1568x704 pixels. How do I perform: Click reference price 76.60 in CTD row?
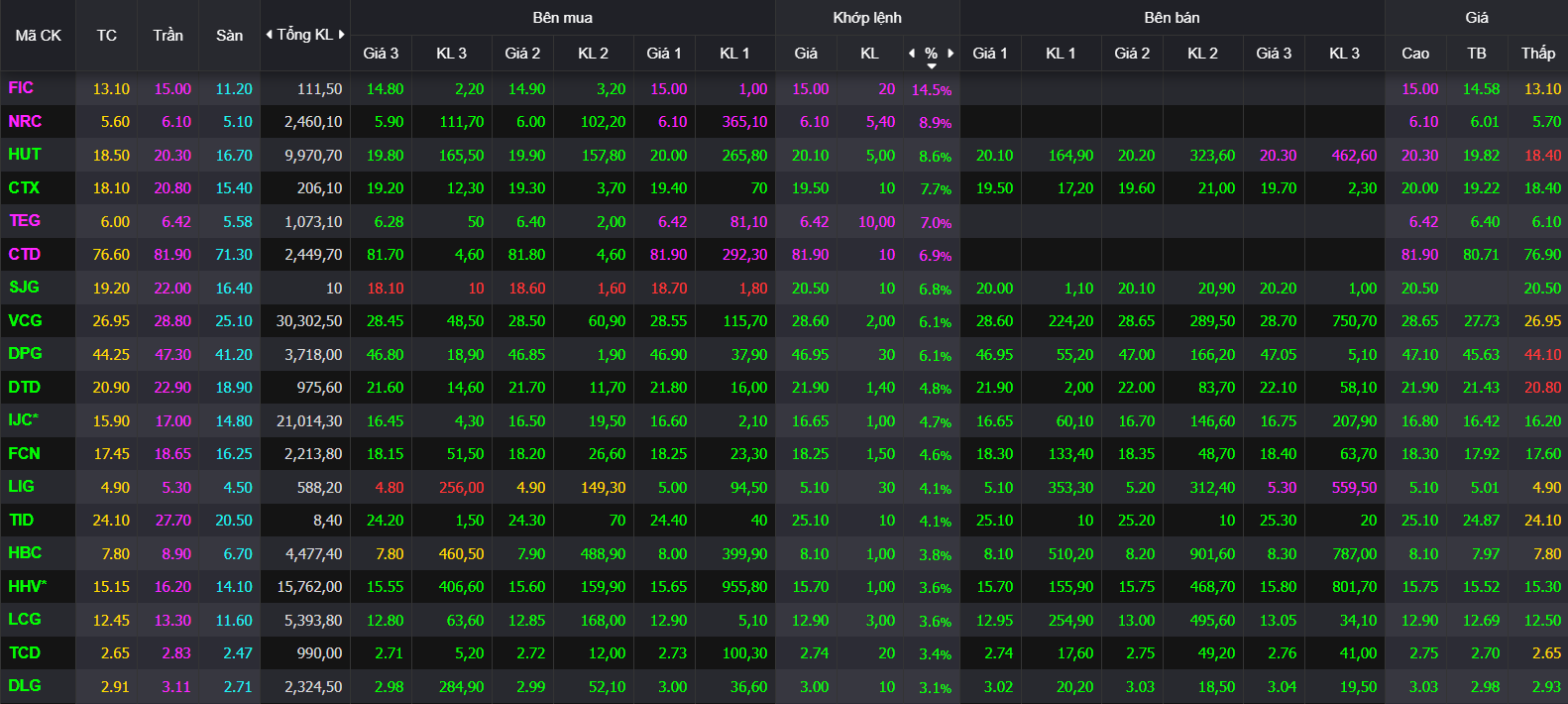(111, 255)
